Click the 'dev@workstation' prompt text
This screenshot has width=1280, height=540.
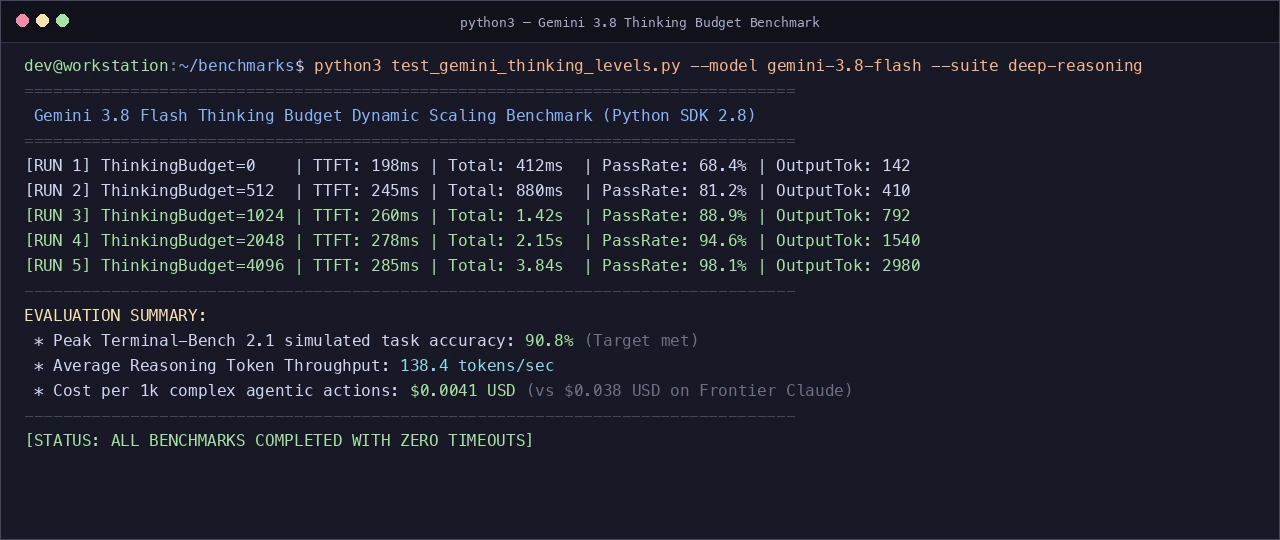(97, 66)
